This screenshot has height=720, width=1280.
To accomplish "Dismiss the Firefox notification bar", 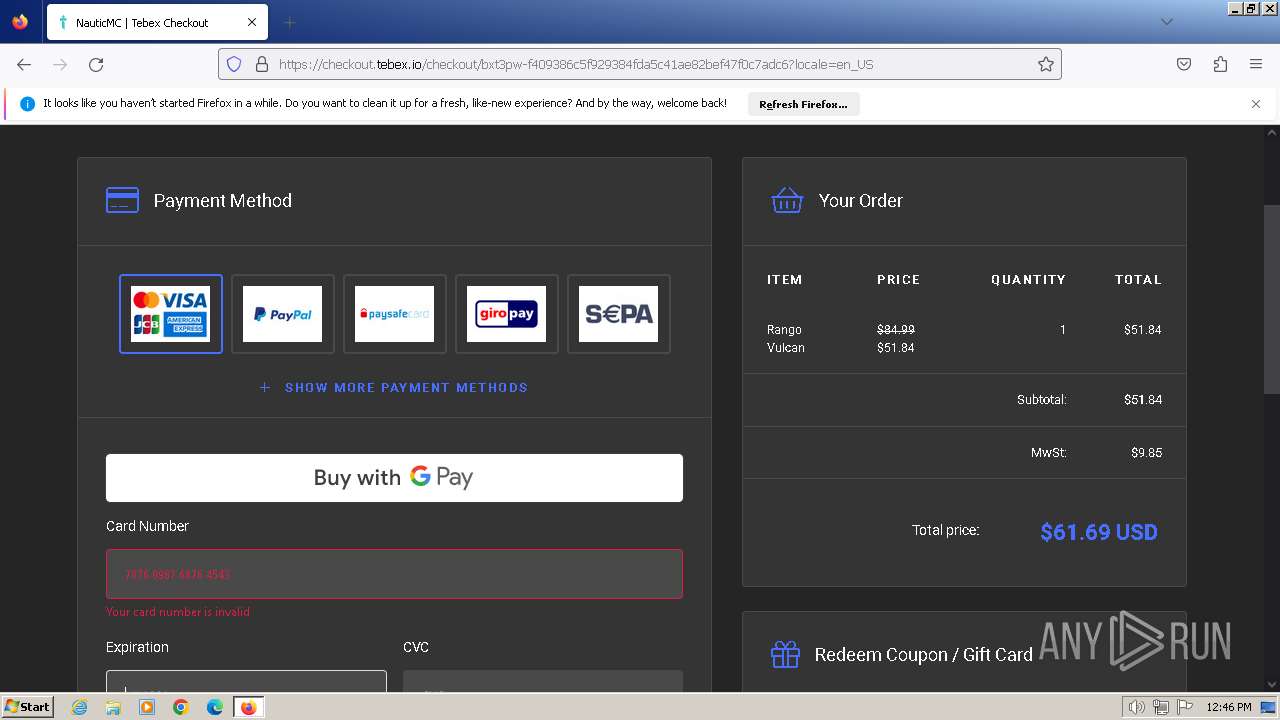I will (x=1256, y=104).
